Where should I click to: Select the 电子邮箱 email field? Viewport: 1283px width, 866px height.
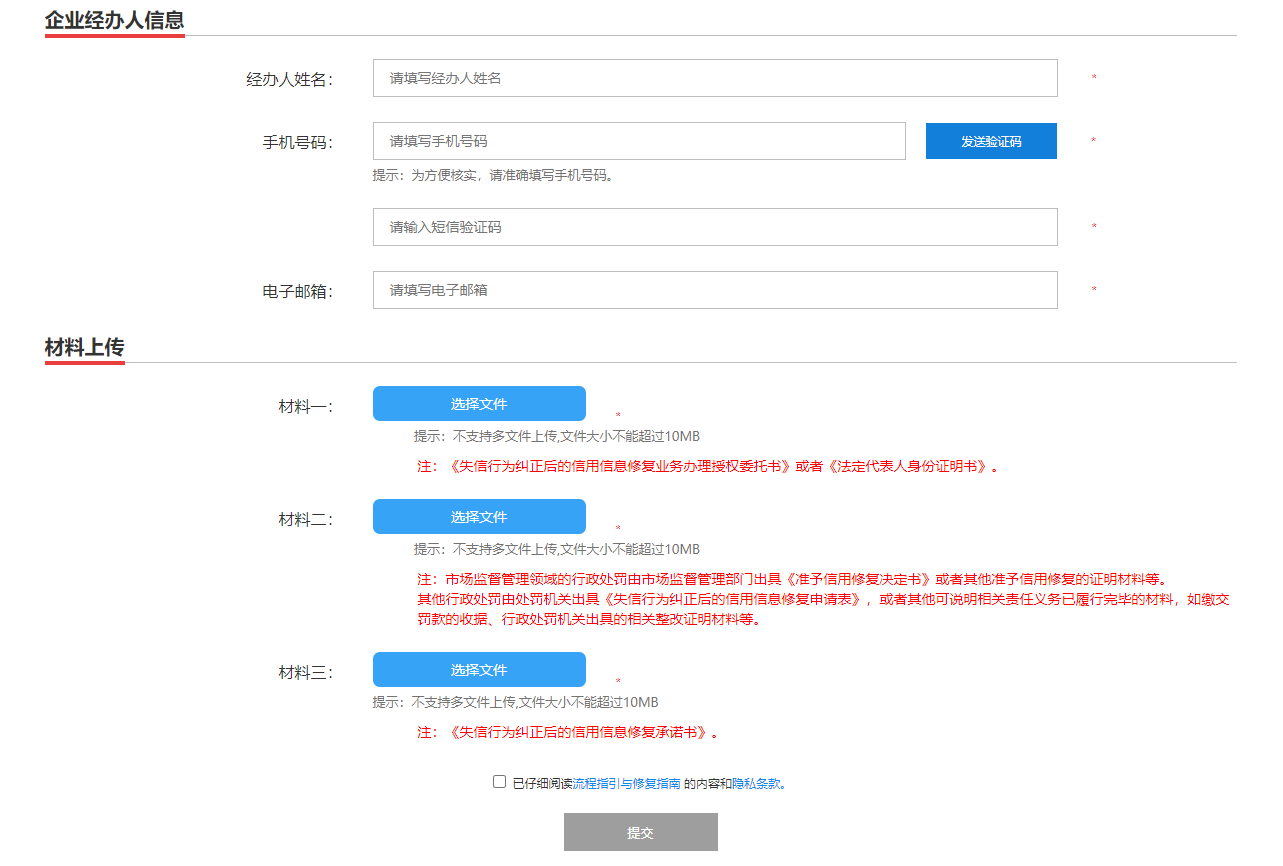point(714,290)
